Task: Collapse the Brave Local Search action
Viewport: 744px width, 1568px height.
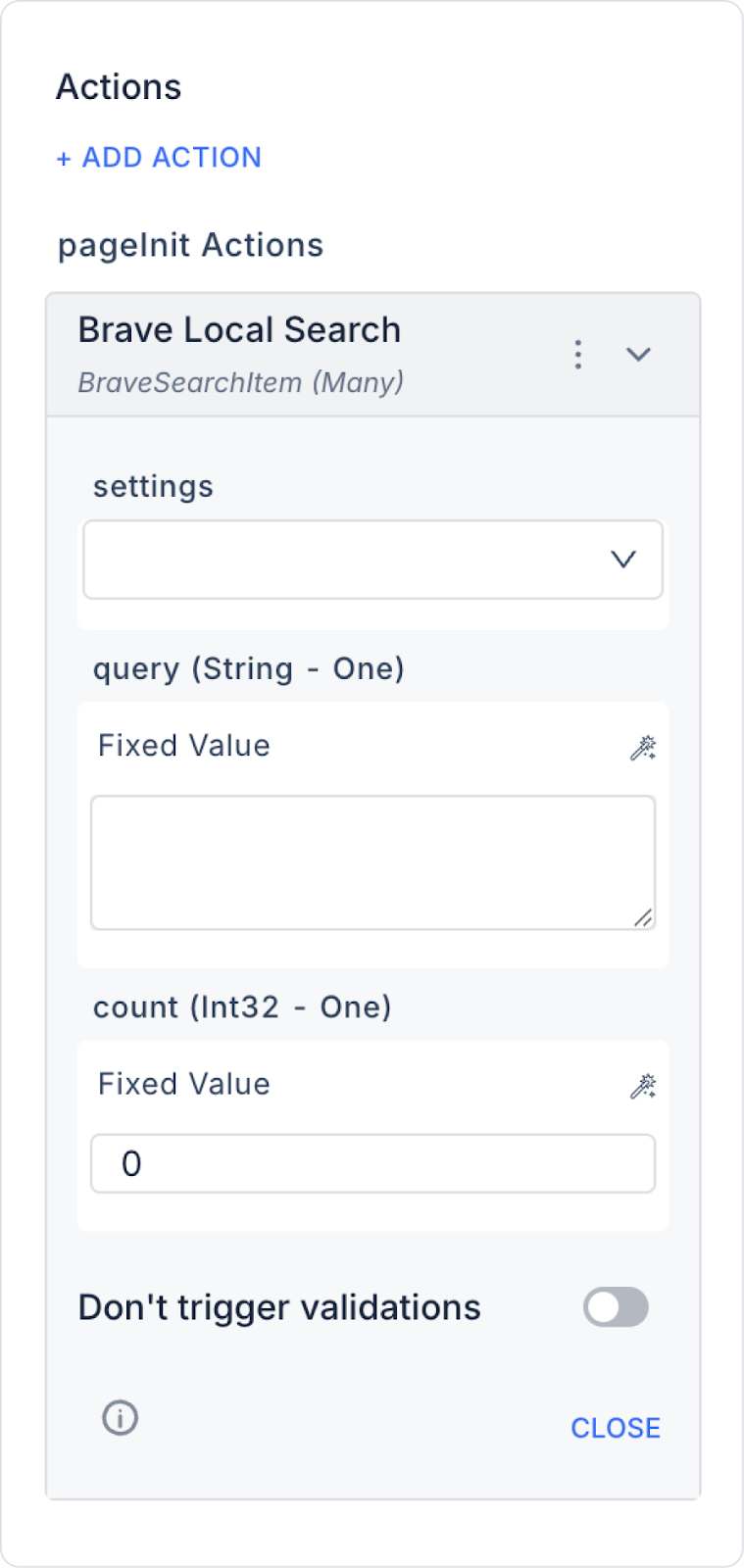Action: 638,354
